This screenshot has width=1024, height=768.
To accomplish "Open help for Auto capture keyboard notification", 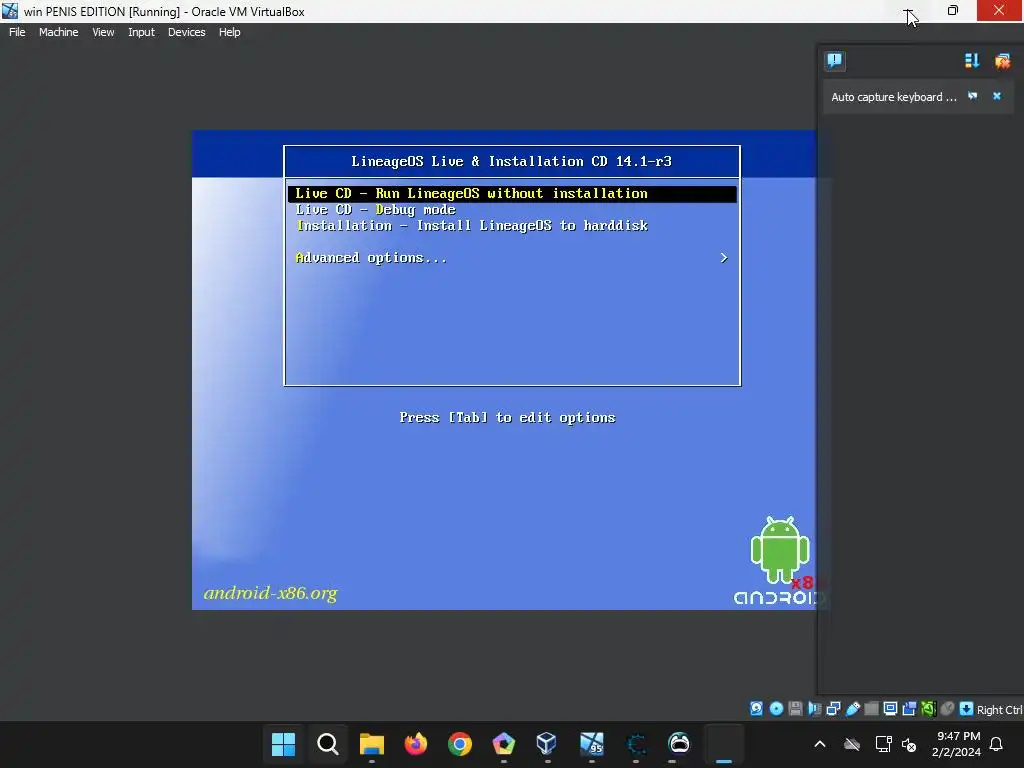I will point(972,96).
